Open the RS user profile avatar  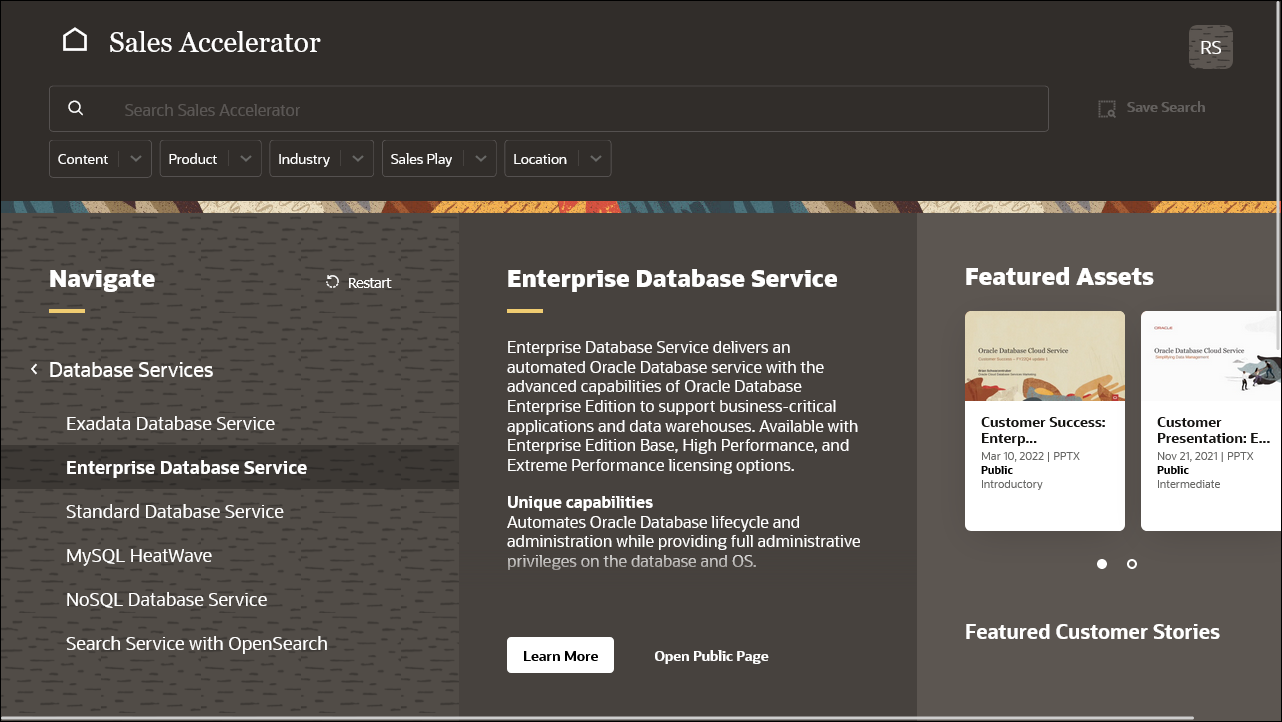(1210, 46)
